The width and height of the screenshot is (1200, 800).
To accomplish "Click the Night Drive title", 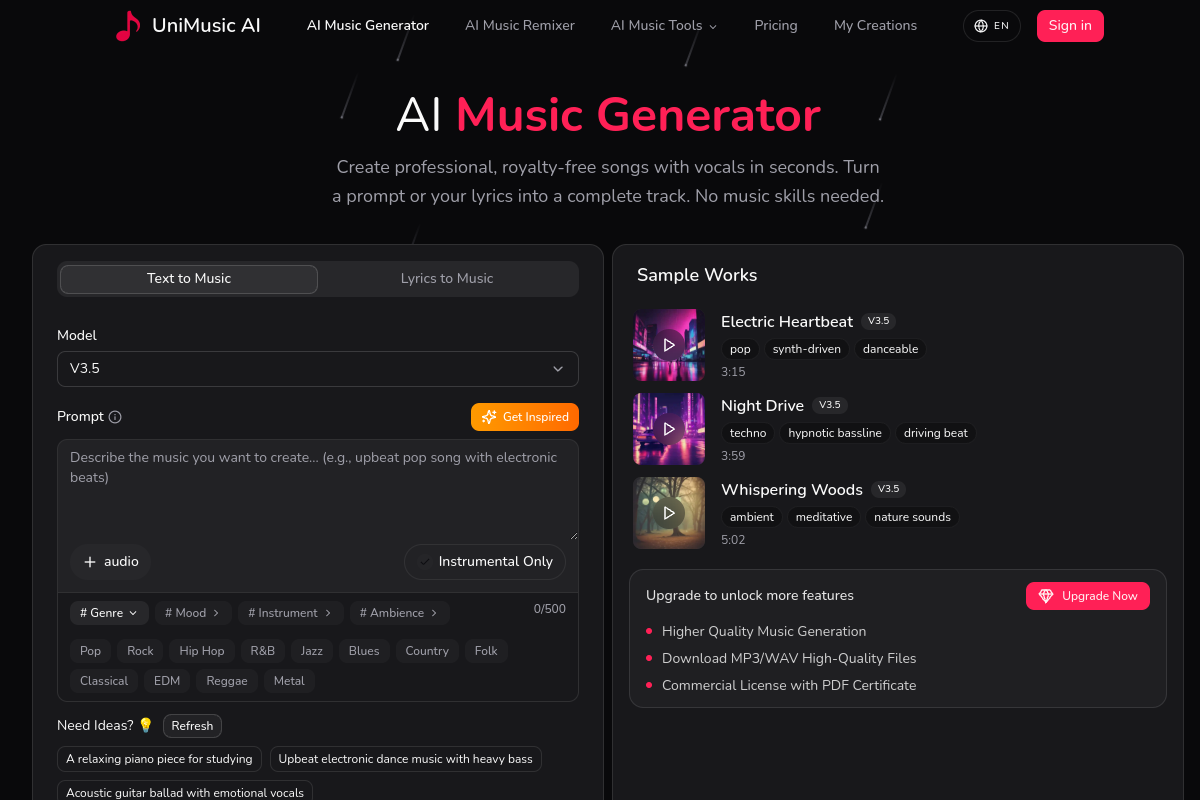I will click(762, 406).
